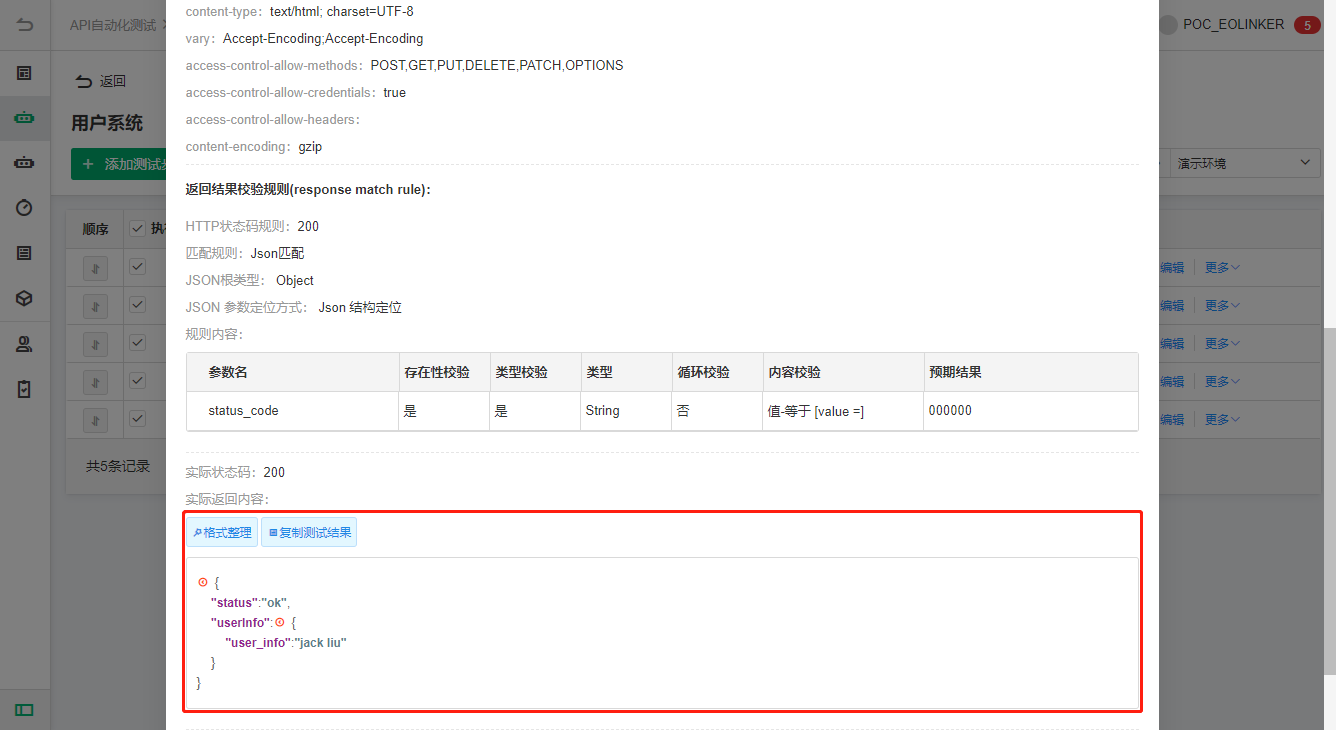Click the 复制测试结果 copy result button

point(309,533)
